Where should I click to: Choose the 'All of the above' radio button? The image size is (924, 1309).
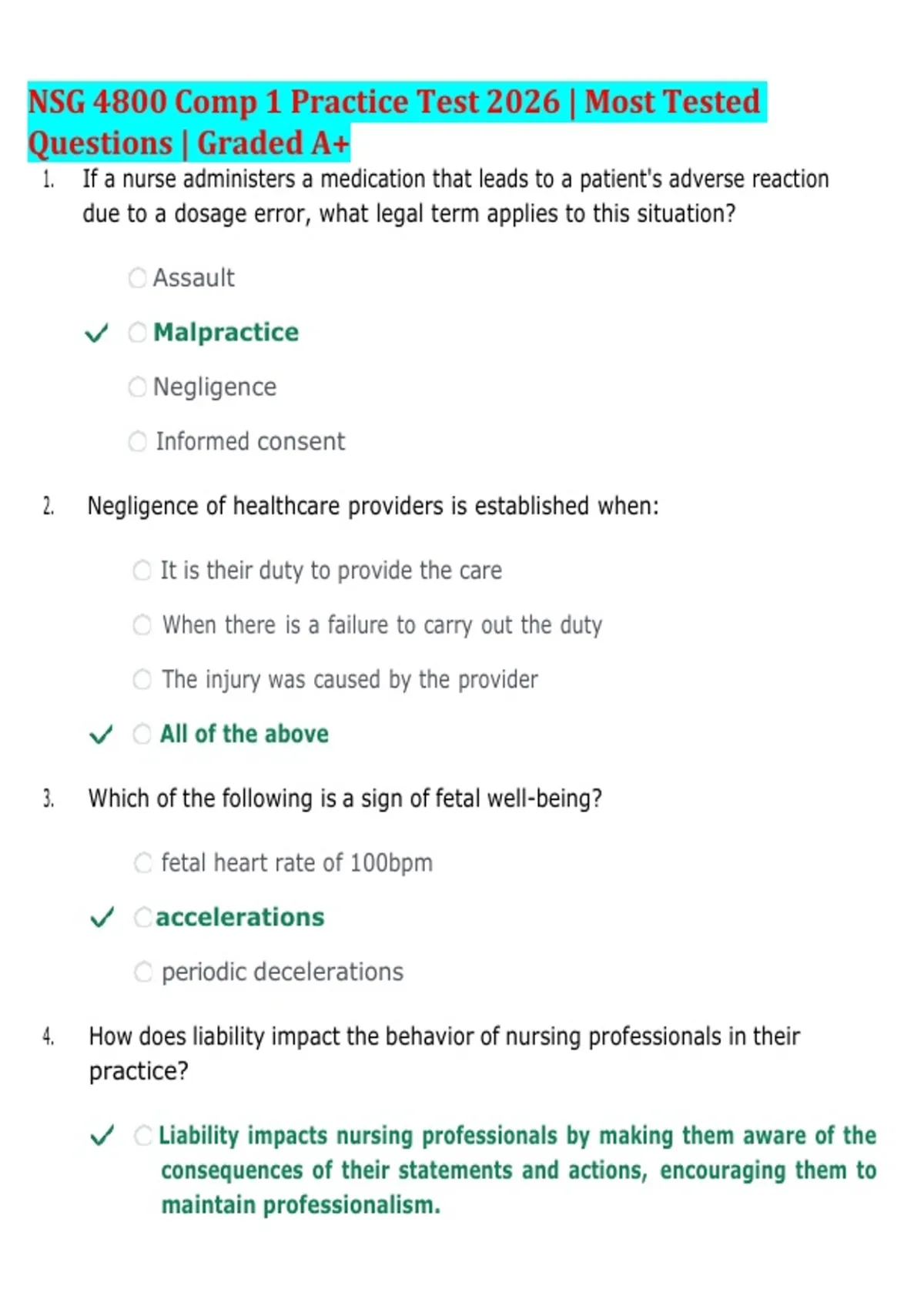point(142,734)
